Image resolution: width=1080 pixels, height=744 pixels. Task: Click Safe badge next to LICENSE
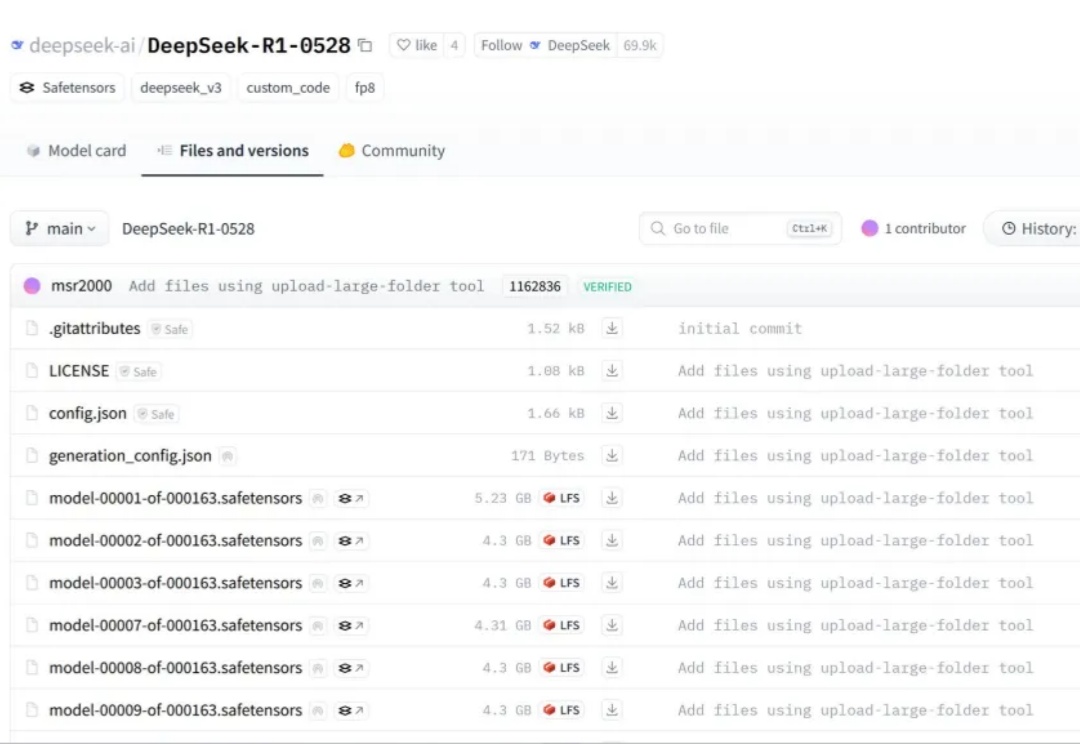click(139, 372)
